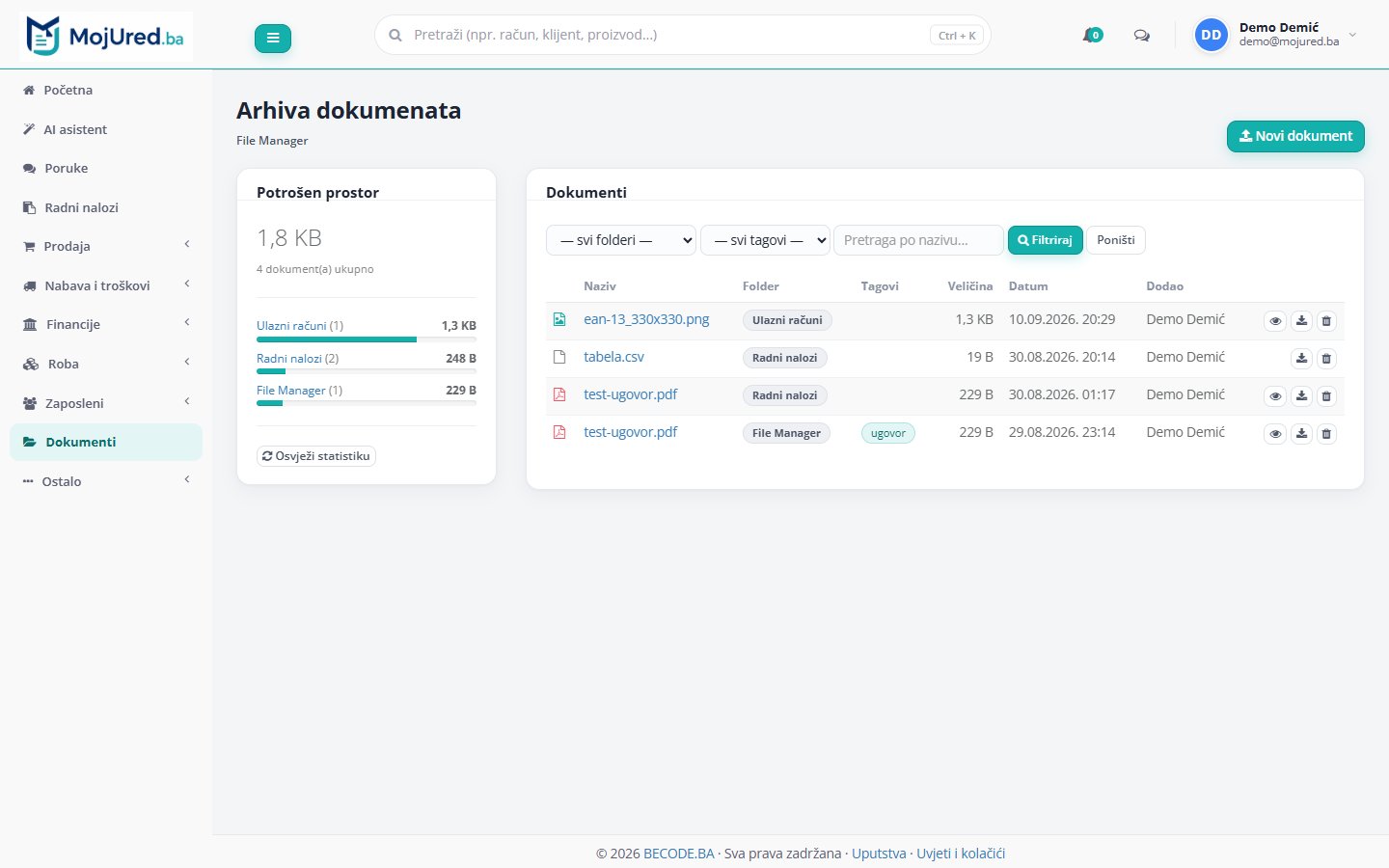This screenshot has width=1389, height=868.
Task: Download tabela.csv file
Action: point(1301,359)
